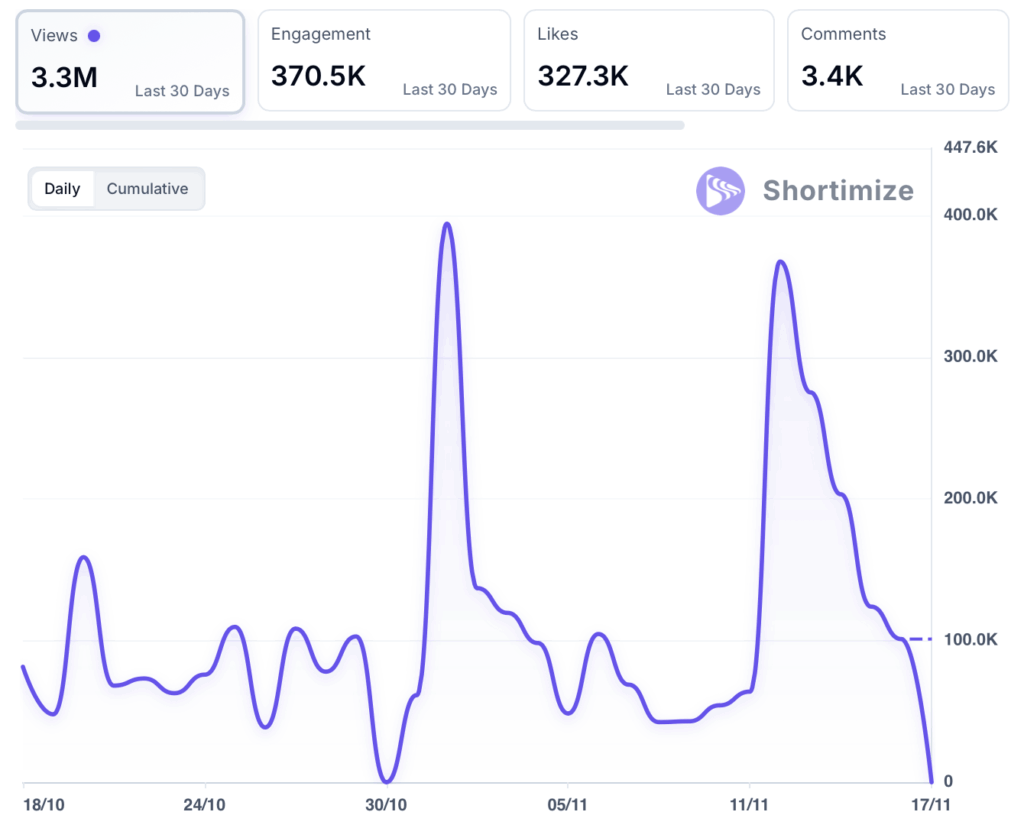The width and height of the screenshot is (1024, 828).
Task: Click the 3.3M views total
Action: 64,78
